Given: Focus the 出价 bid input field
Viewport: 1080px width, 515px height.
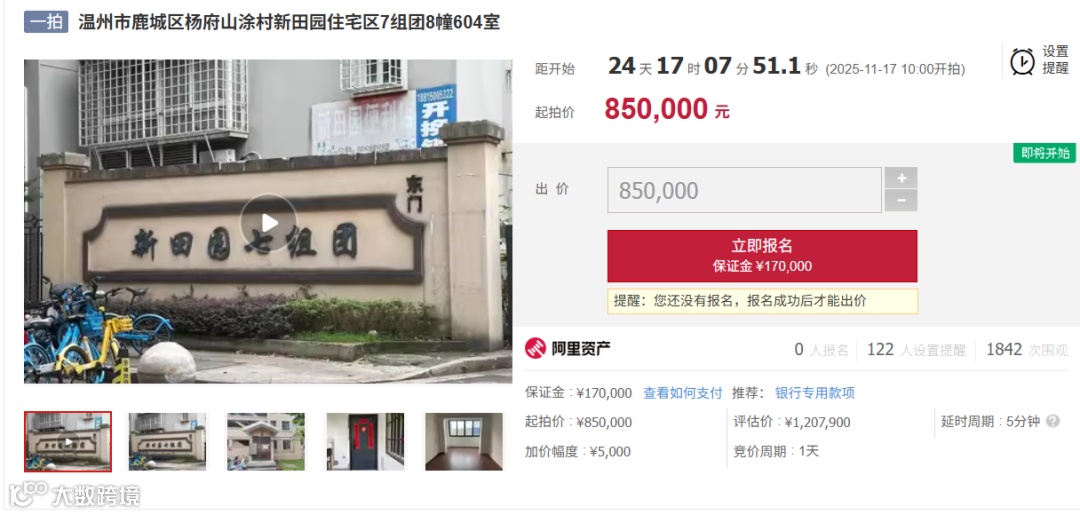Looking at the screenshot, I should point(744,190).
